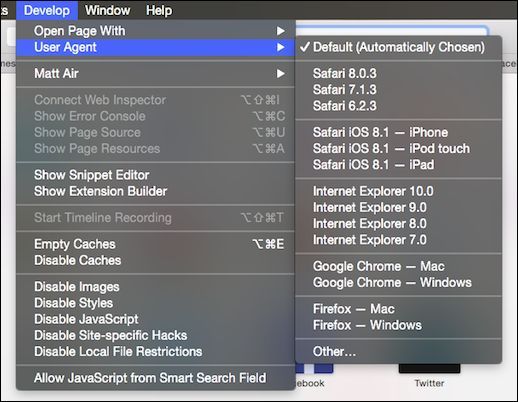Choose Safari 8.0.3 user agent
This screenshot has width=518, height=402.
pyautogui.click(x=398, y=73)
